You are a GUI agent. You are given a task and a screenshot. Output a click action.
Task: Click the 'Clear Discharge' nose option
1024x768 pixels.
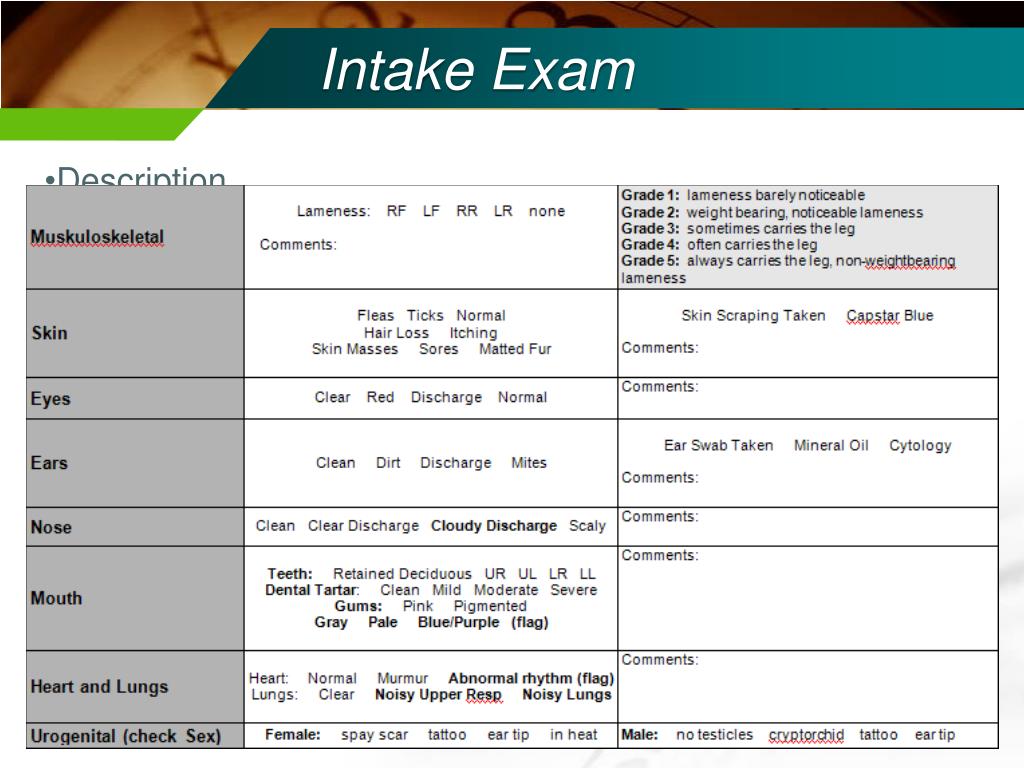tap(363, 526)
